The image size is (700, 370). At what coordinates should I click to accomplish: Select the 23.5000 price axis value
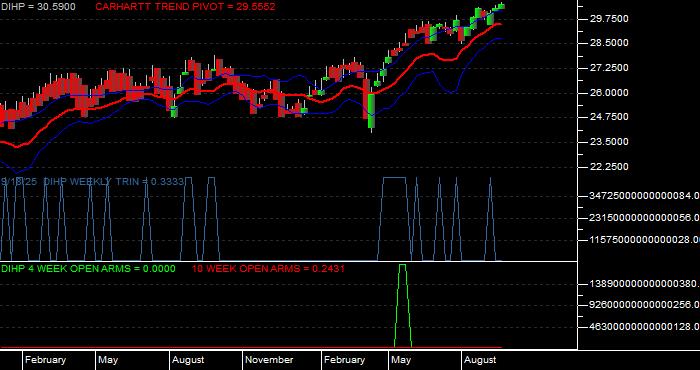click(x=609, y=142)
